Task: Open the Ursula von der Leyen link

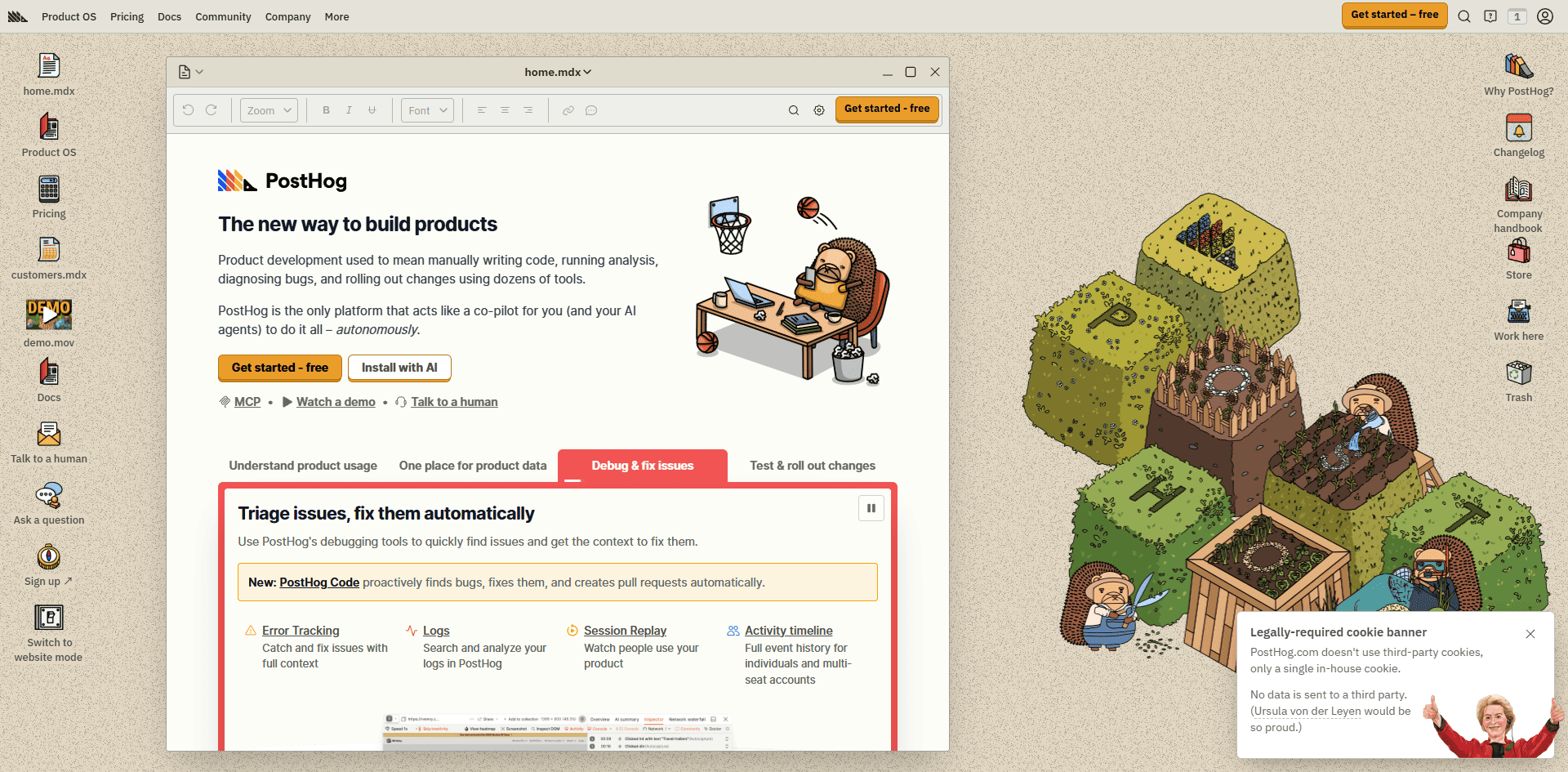Action: (1307, 712)
